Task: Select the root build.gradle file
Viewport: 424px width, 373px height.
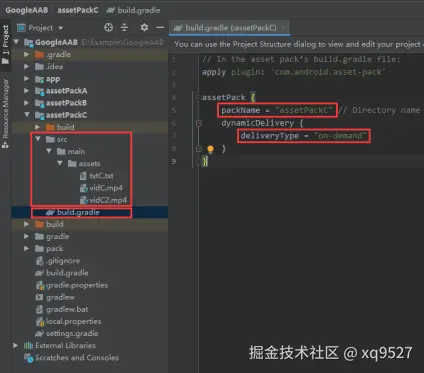Action: point(62,273)
